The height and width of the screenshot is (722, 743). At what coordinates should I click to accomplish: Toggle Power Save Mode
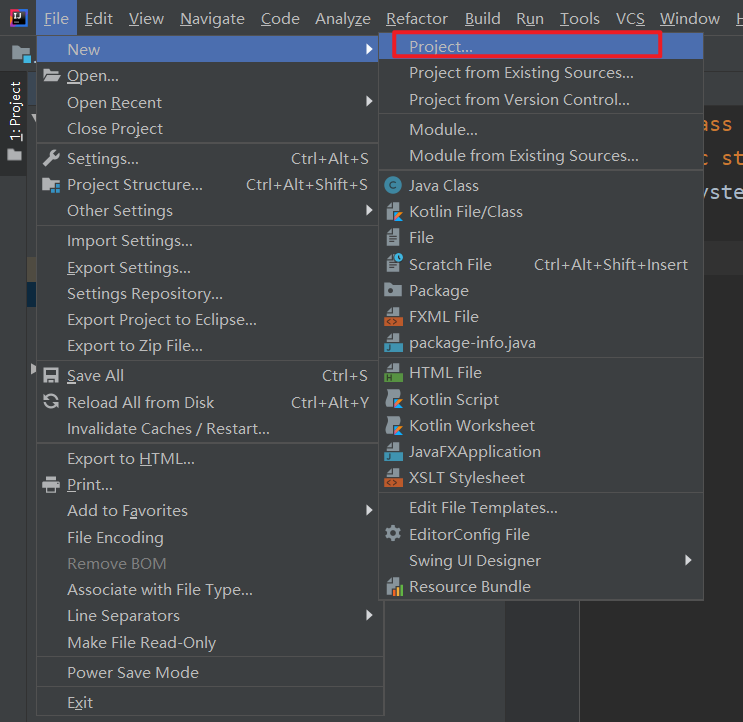tap(208, 672)
